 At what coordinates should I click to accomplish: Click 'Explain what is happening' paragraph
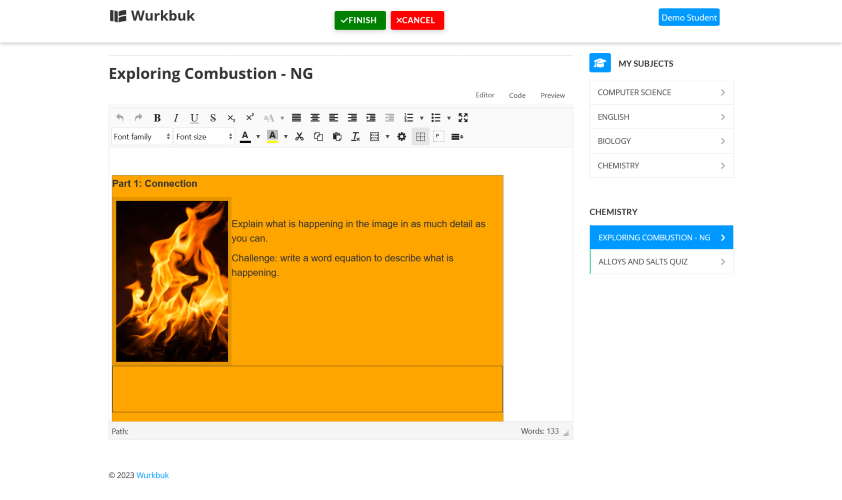[358, 231]
